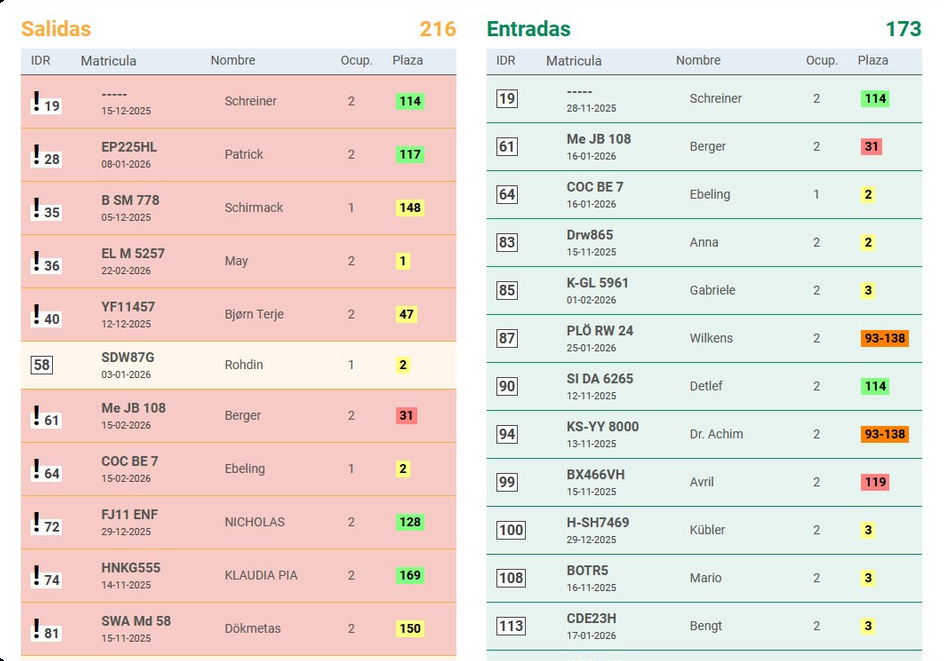Open the Entradas section title
944x661 pixels.
529,29
